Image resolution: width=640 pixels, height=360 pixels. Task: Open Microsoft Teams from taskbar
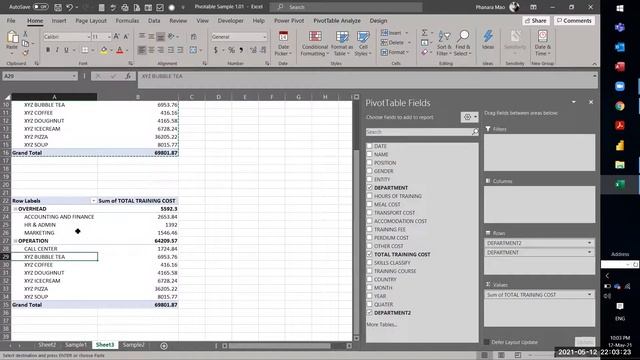tap(620, 27)
